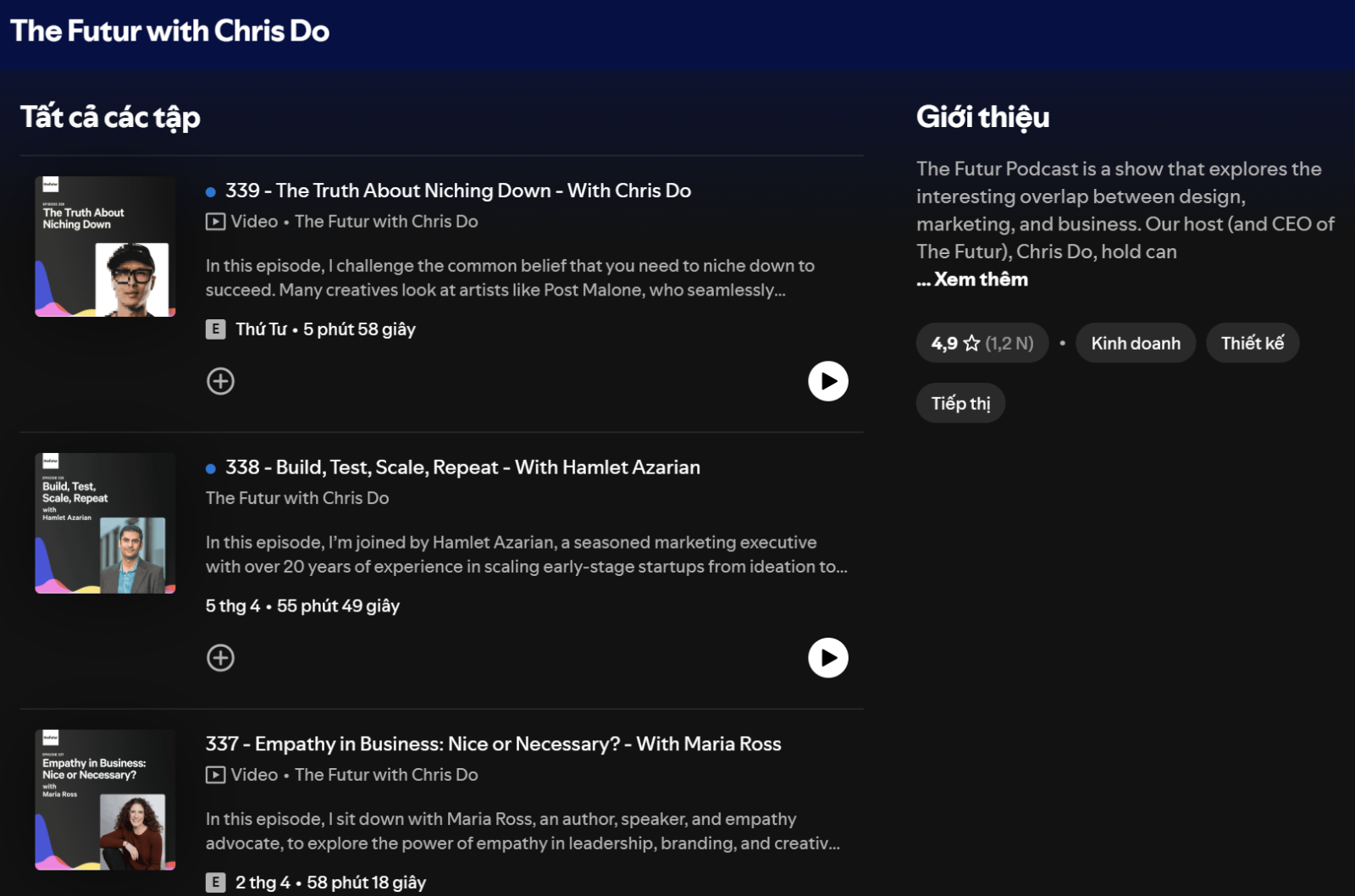Viewport: 1355px width, 896px height.
Task: Click episode 337 description text
Action: (523, 831)
